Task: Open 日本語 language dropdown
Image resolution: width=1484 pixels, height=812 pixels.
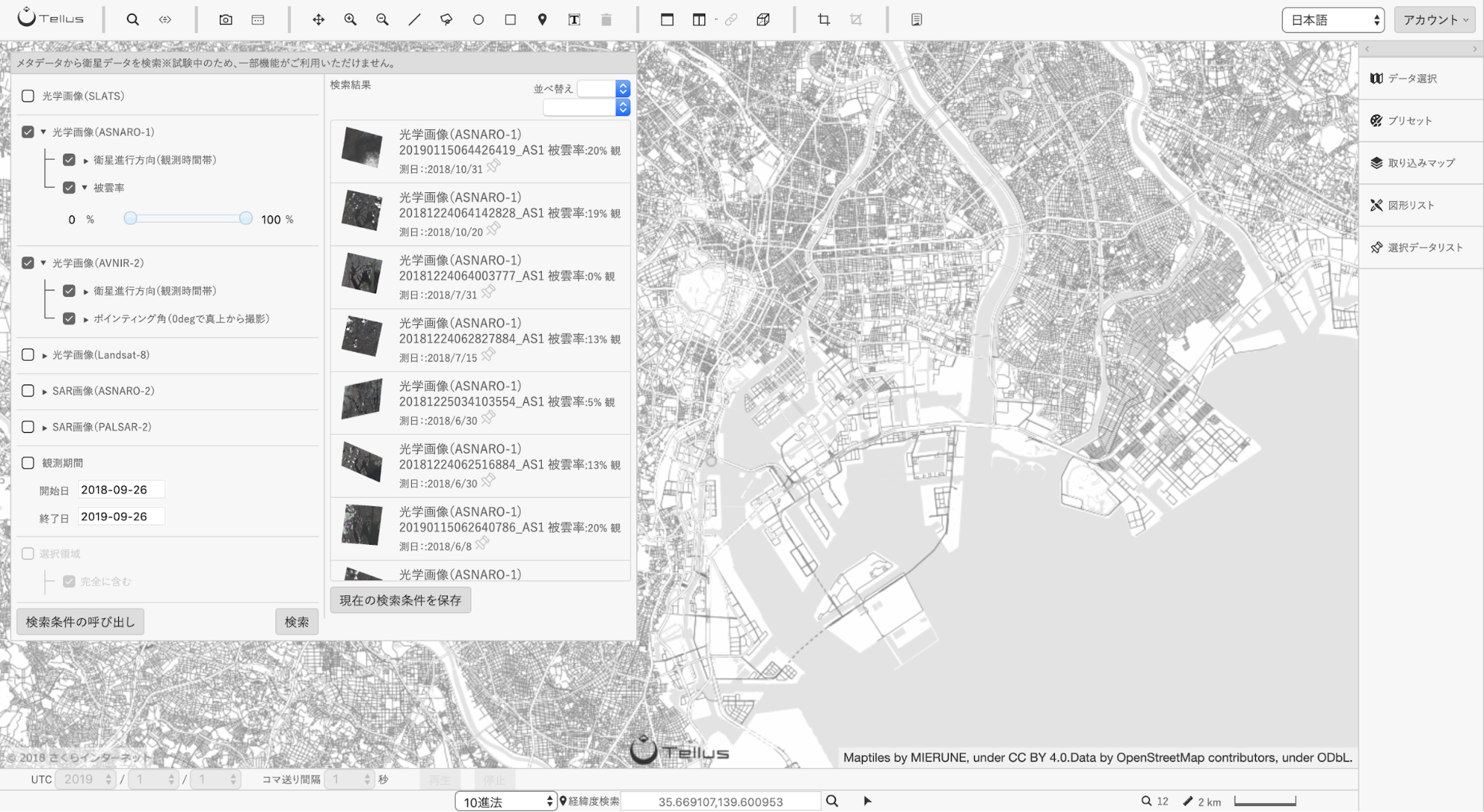Action: [x=1333, y=20]
